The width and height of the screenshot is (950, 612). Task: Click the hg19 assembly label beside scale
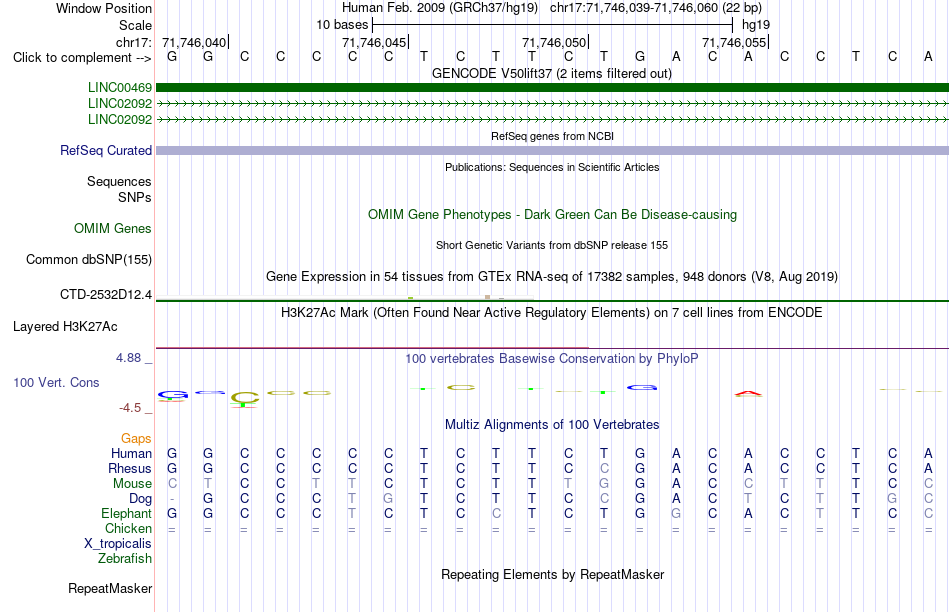pos(756,25)
